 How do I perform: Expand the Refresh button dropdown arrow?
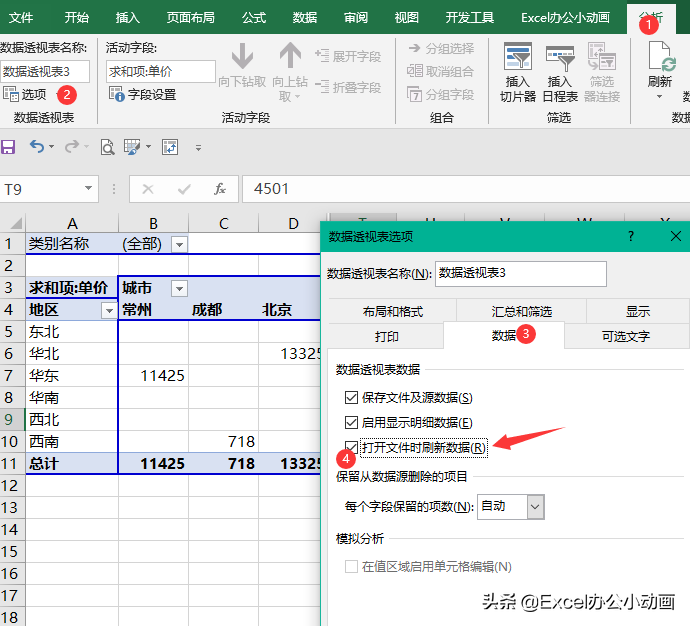659,96
